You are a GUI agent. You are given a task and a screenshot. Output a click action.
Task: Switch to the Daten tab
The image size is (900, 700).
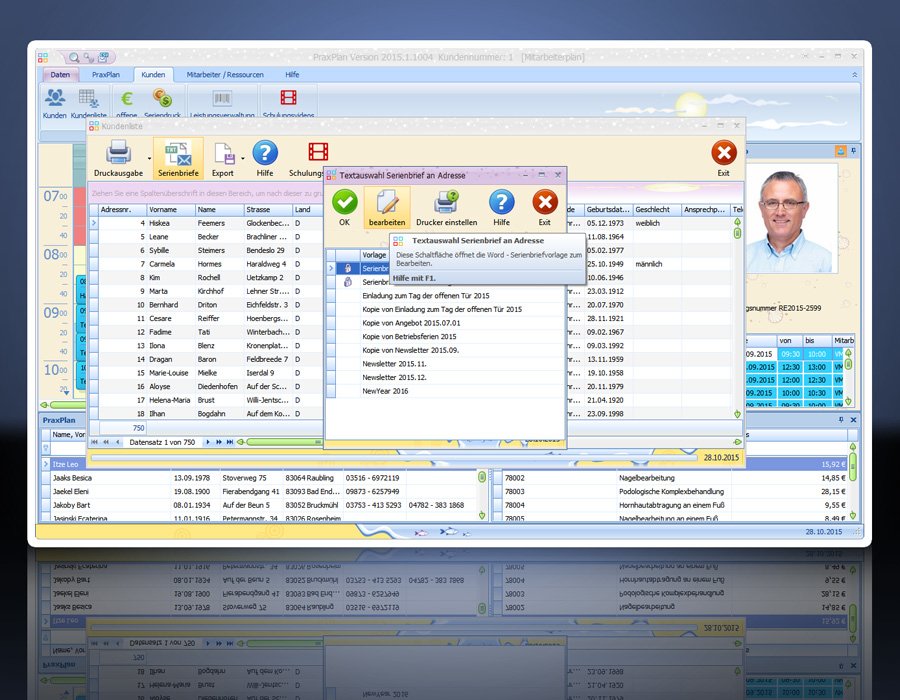point(60,75)
